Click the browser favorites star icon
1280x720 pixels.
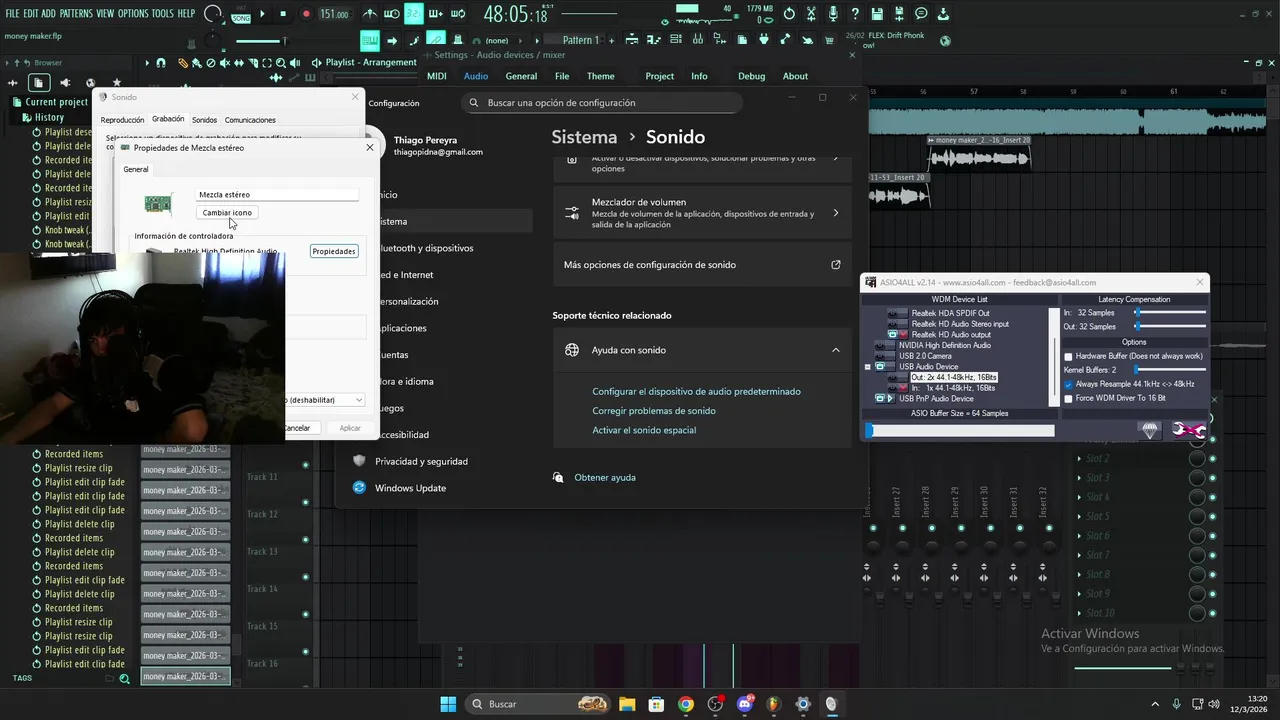pos(117,83)
